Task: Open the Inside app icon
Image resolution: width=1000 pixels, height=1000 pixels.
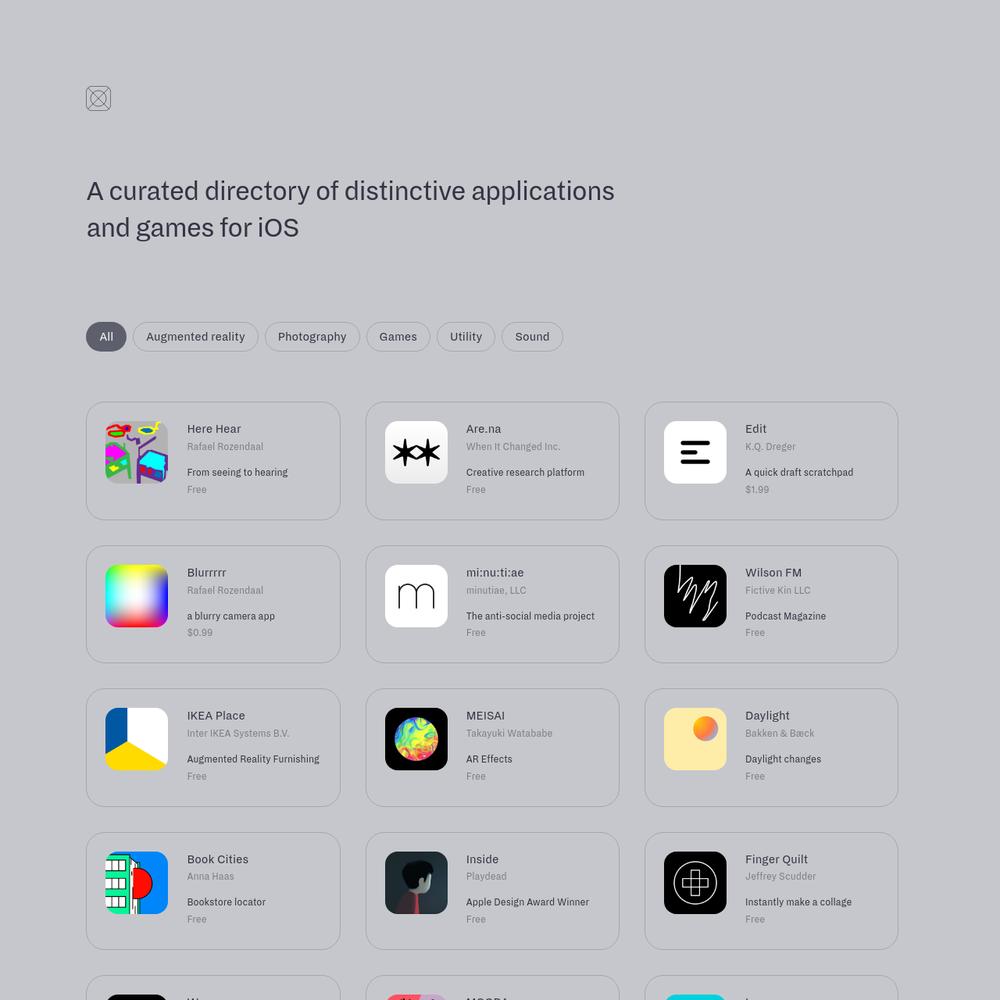Action: coord(416,883)
